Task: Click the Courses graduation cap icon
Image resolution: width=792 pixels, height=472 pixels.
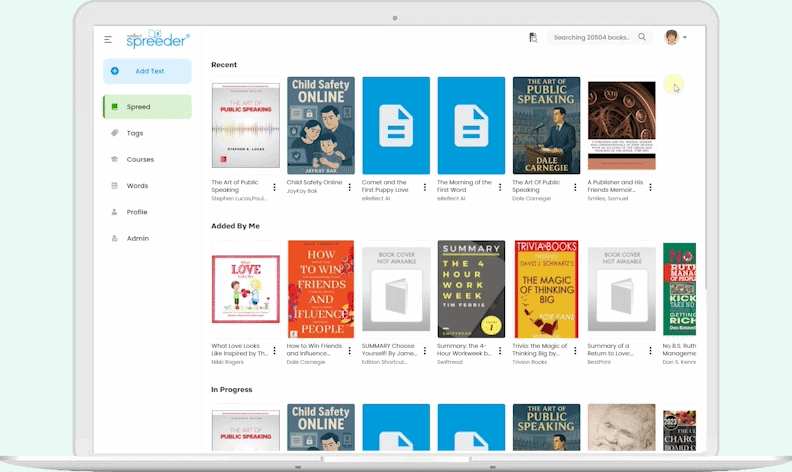Action: tap(115, 159)
